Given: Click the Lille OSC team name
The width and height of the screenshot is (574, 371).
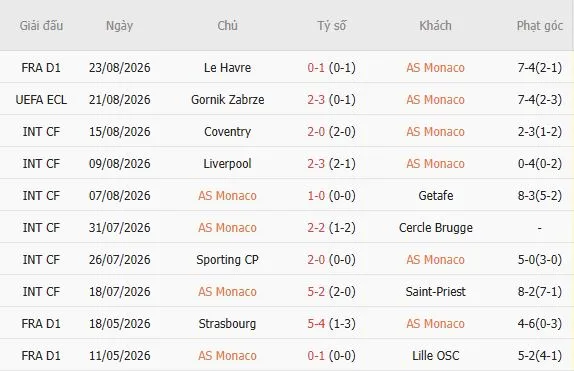Looking at the screenshot, I should click(x=436, y=356).
